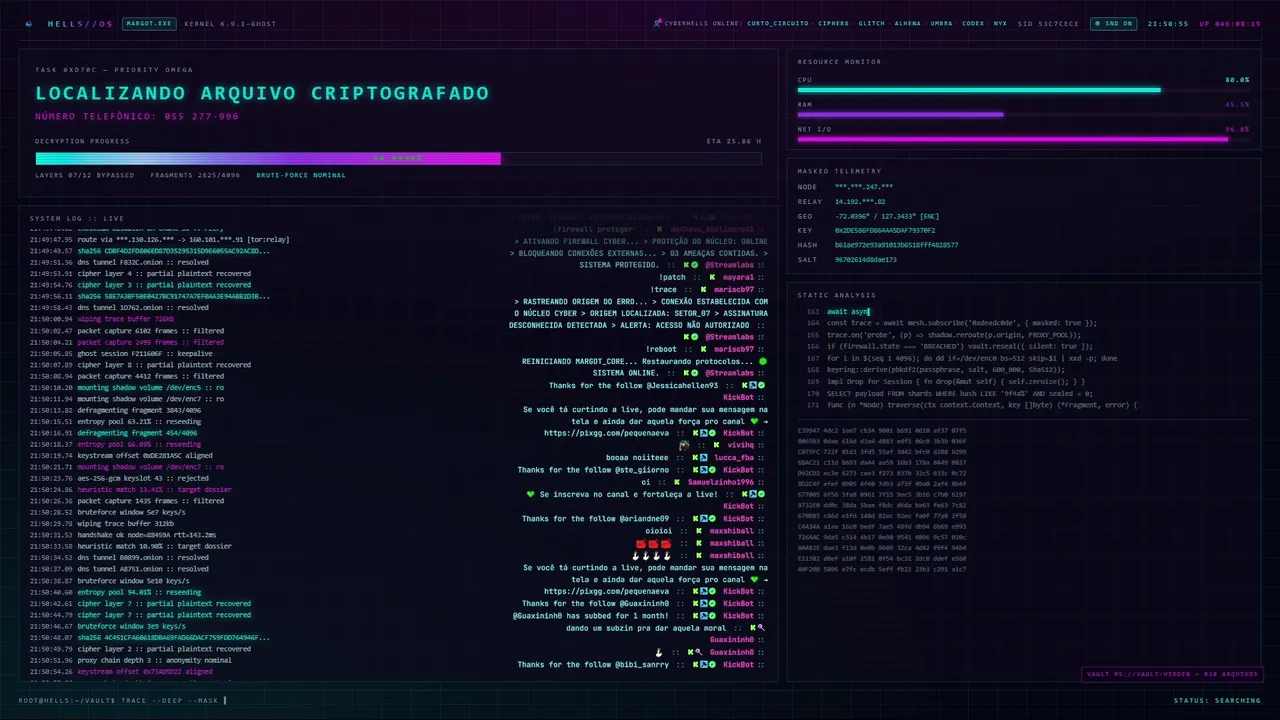Click the 'NÚMERO TELEFÔNICO: 055 277-996' line
Screen dimensions: 1280x720
point(137,116)
